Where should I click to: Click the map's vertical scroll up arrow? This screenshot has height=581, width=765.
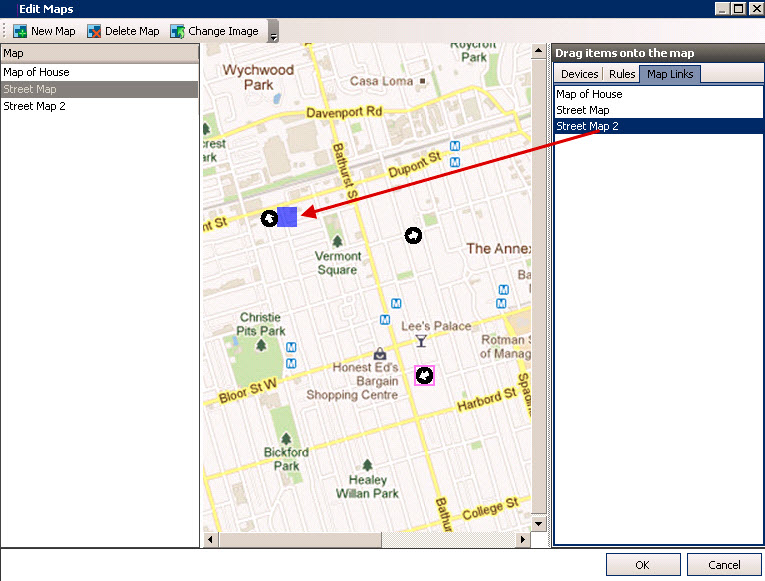[x=538, y=51]
